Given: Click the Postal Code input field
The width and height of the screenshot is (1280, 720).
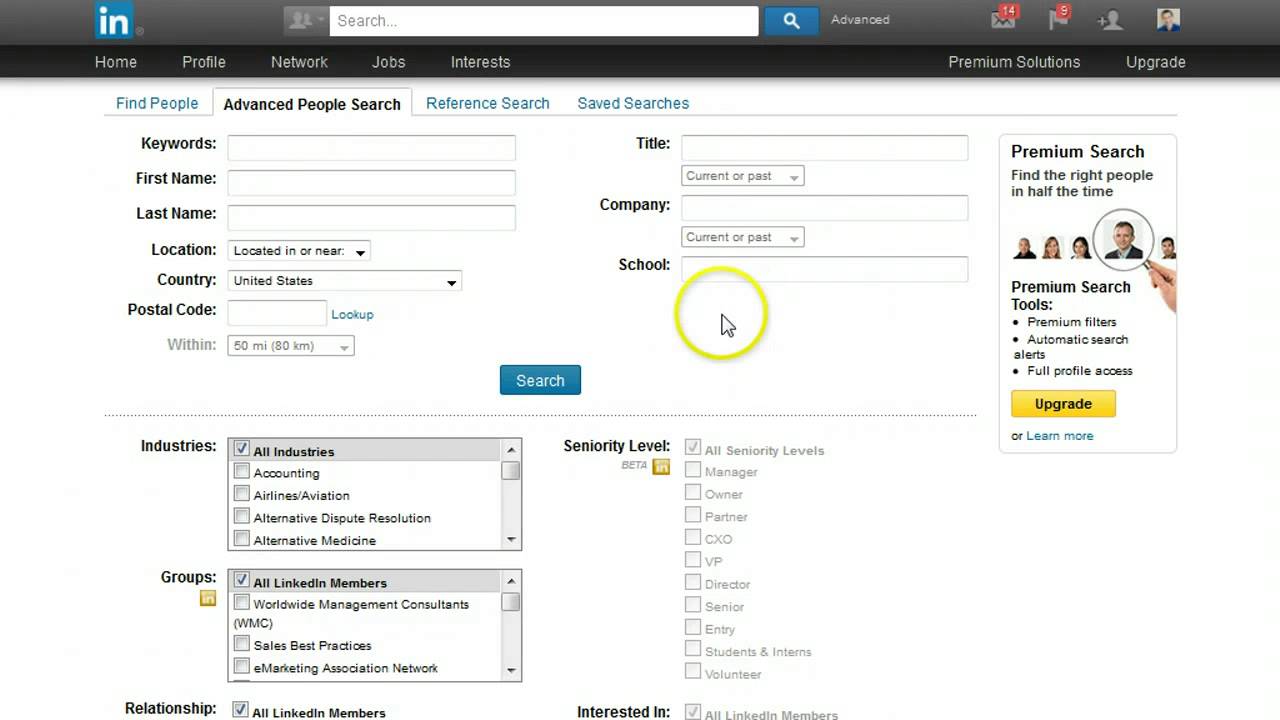Looking at the screenshot, I should pos(277,313).
